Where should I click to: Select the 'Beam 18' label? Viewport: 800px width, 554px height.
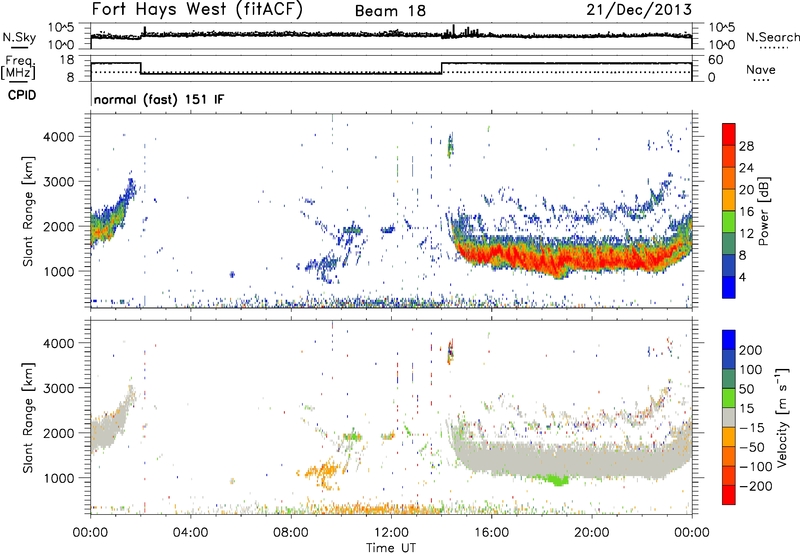pyautogui.click(x=390, y=11)
